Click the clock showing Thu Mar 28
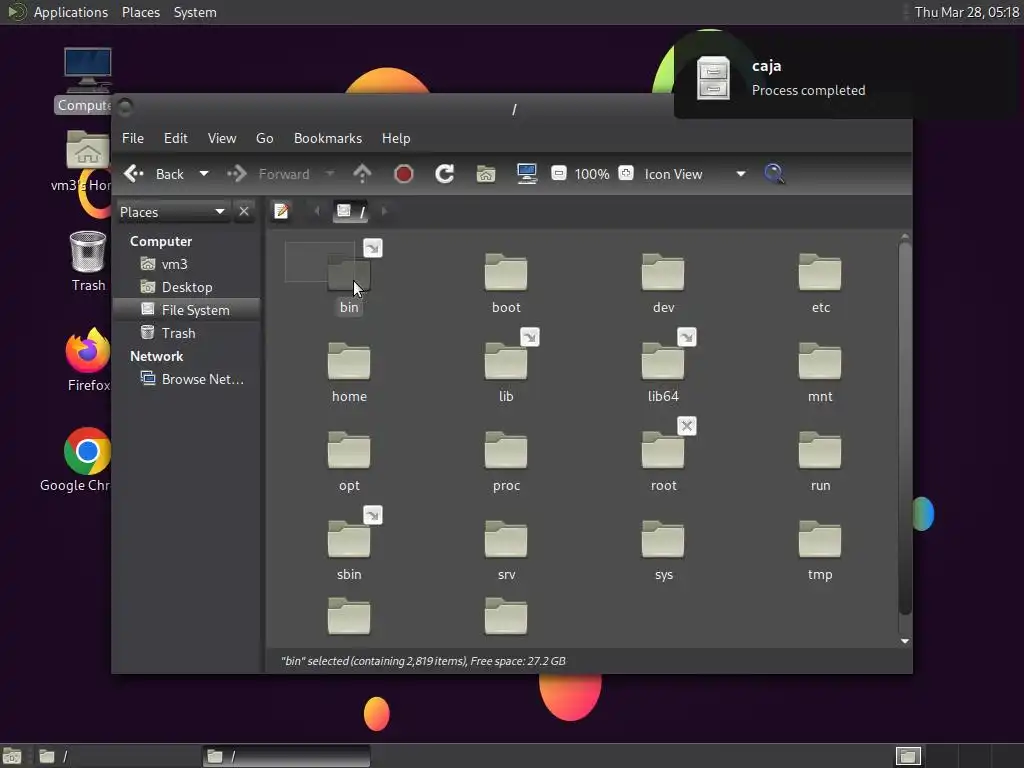 (x=967, y=12)
